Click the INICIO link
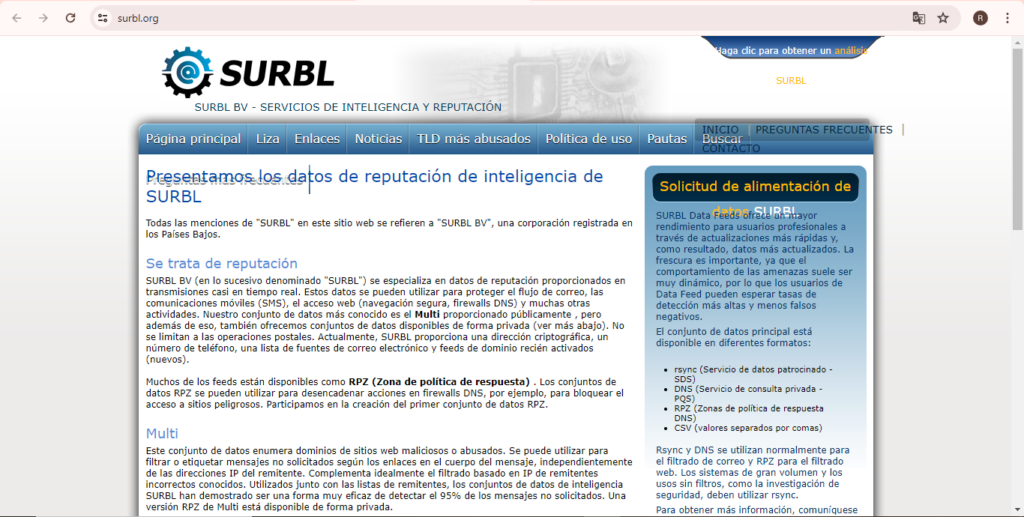 pyautogui.click(x=720, y=130)
